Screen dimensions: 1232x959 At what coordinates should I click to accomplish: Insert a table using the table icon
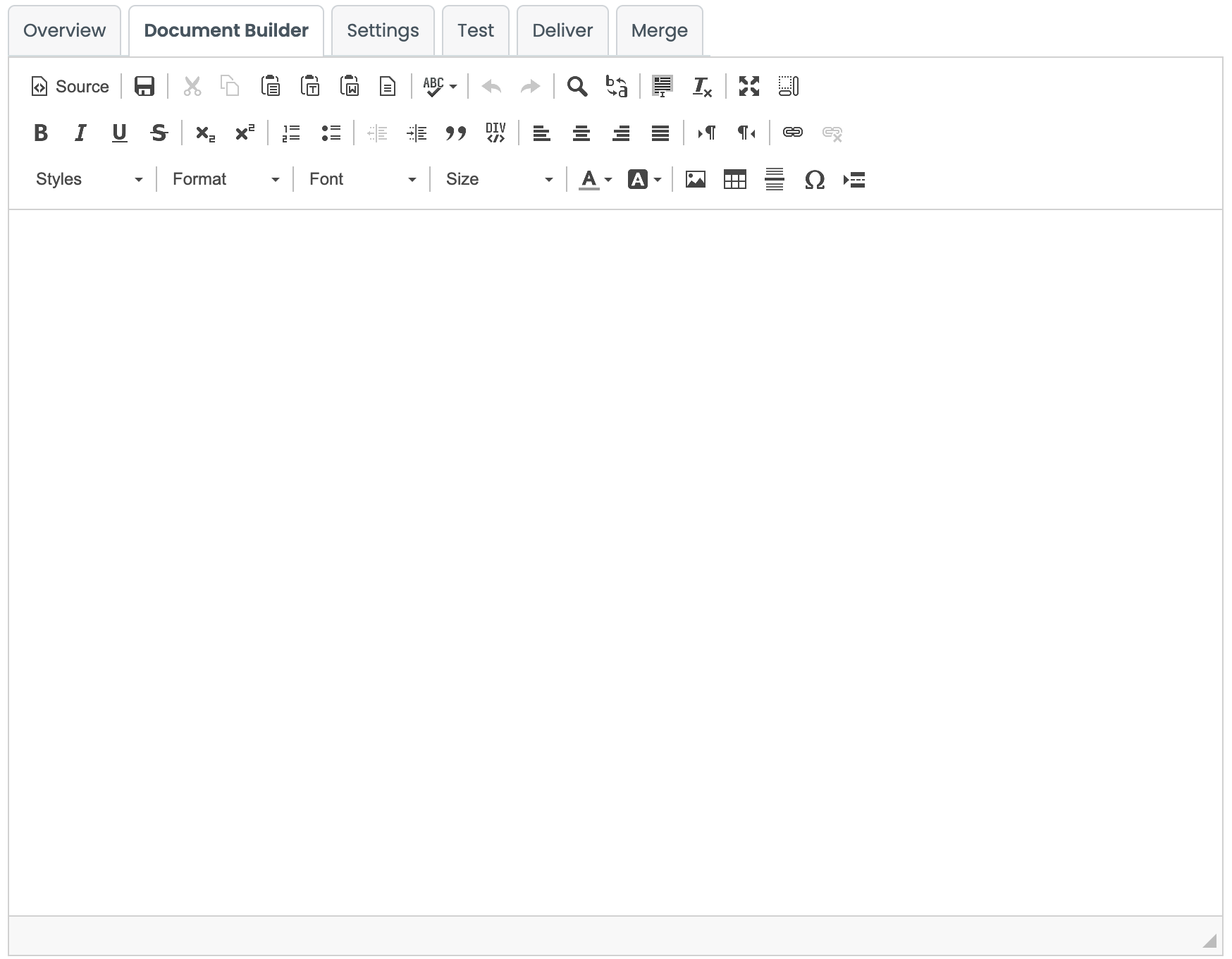735,180
